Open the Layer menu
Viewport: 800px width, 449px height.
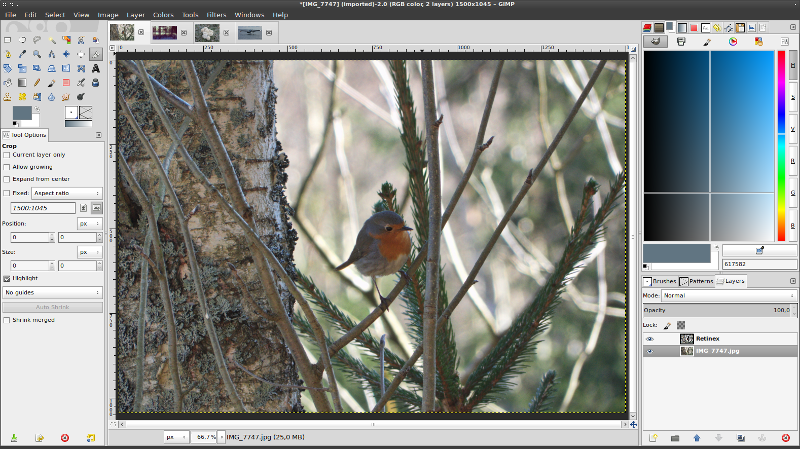point(135,15)
